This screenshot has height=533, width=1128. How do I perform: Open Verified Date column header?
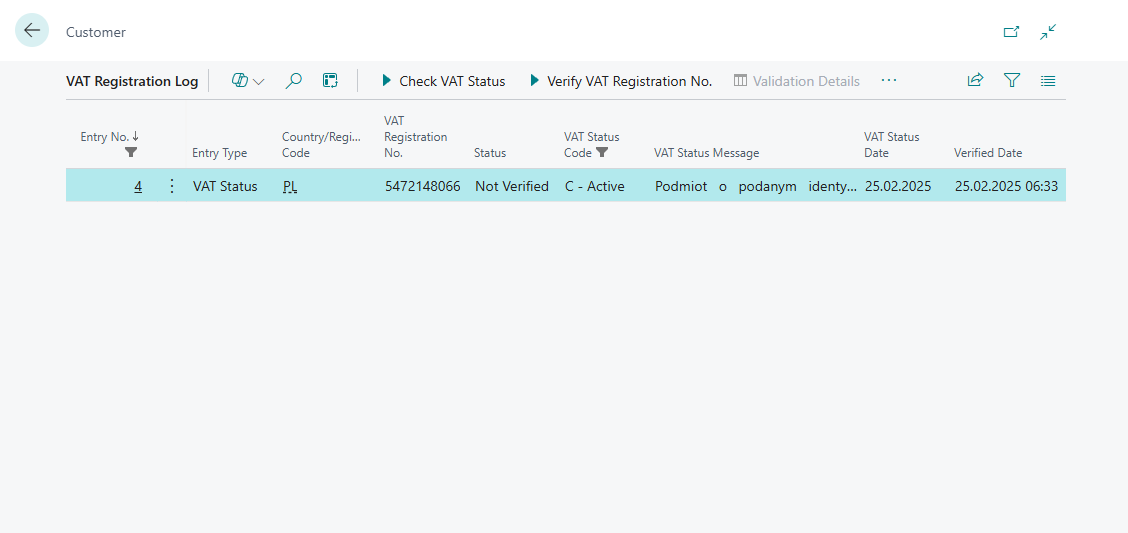point(988,153)
